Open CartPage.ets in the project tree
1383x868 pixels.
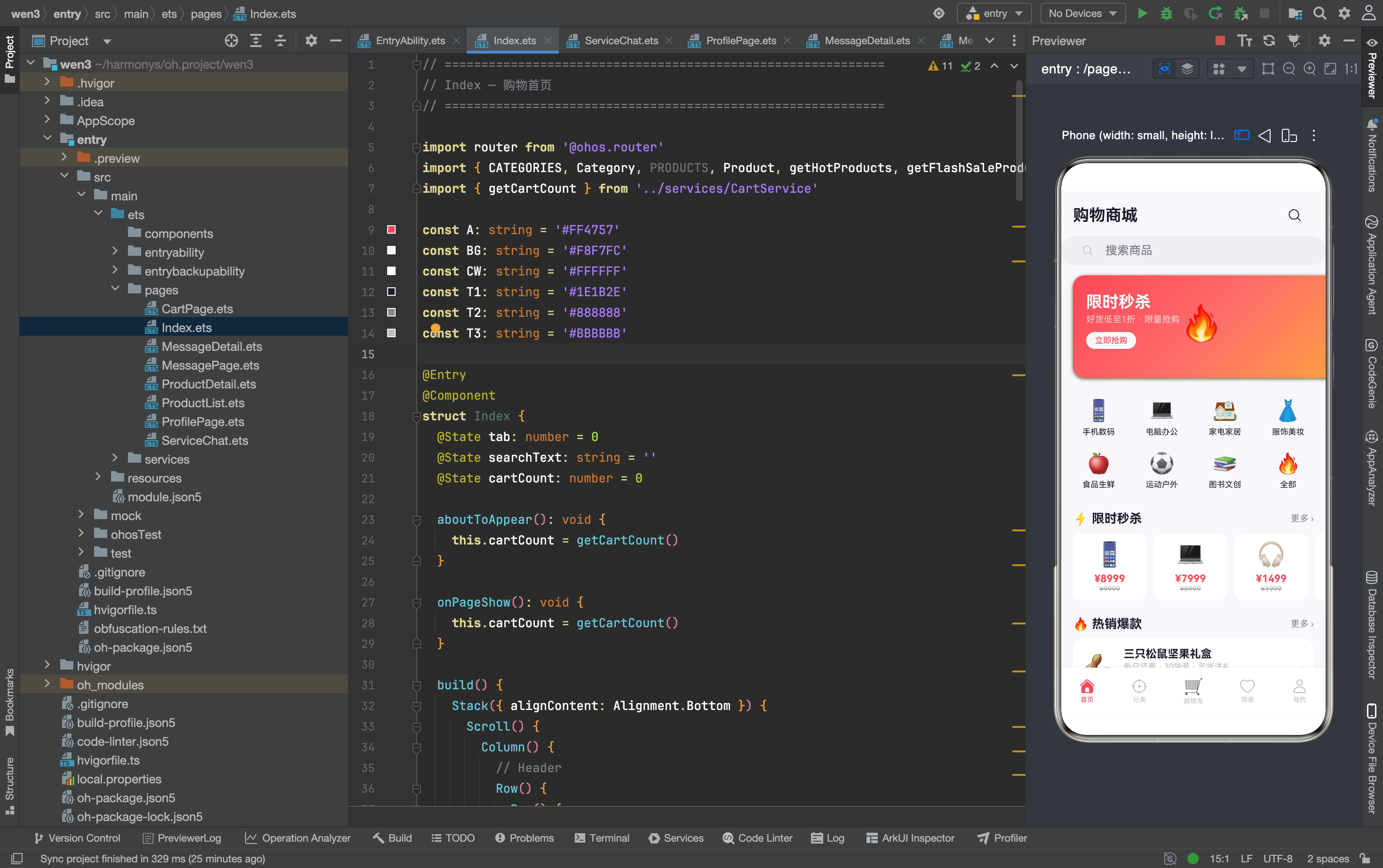coord(197,309)
